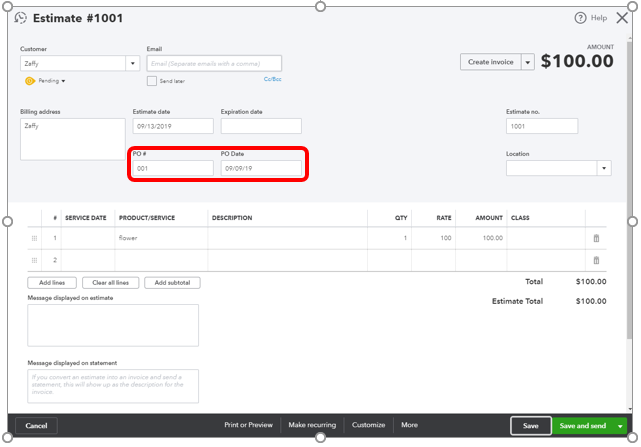The image size is (641, 447).
Task: Click Clear all lines button
Action: [110, 283]
